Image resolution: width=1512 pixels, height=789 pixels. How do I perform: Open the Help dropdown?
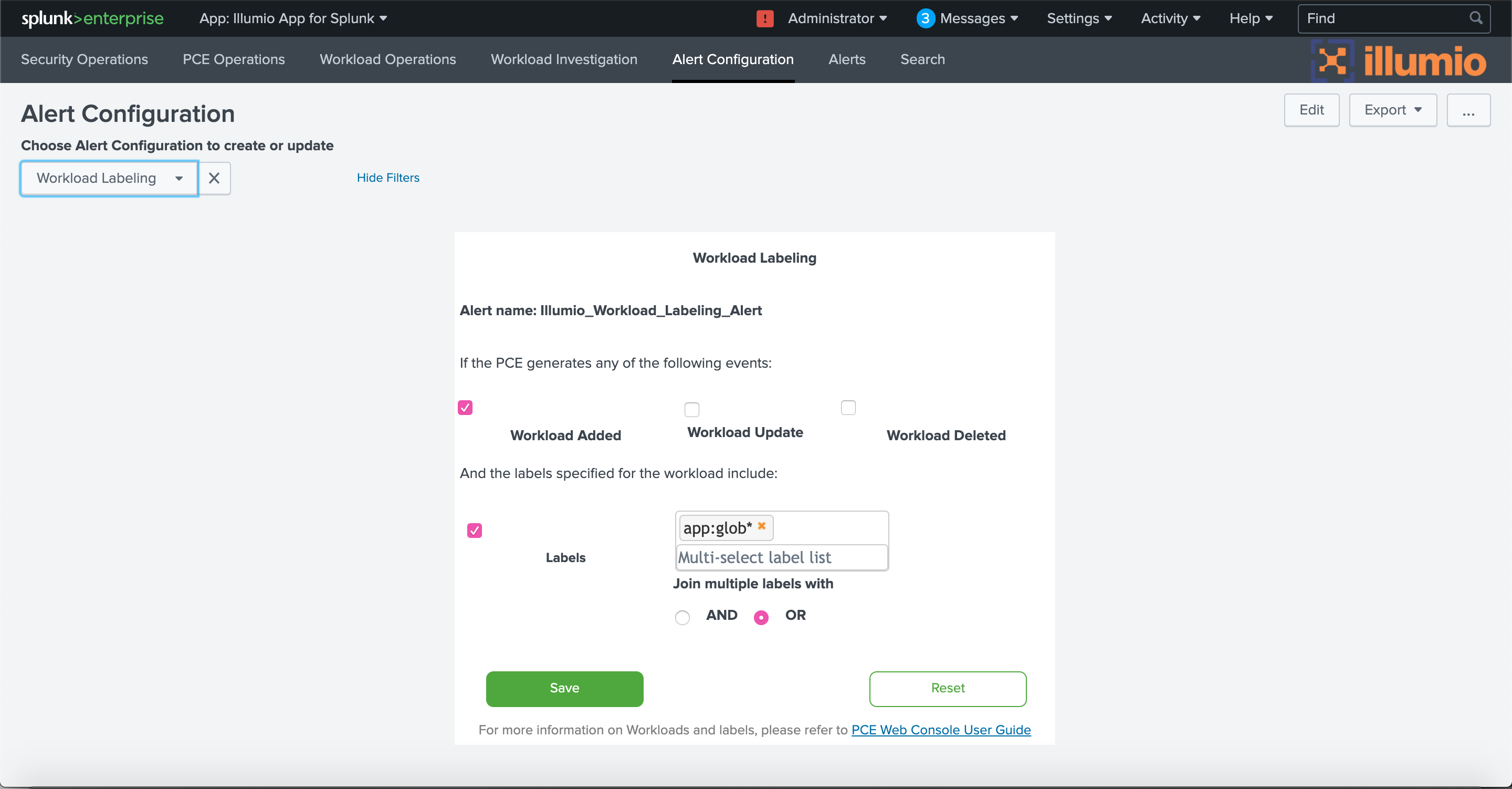(x=1251, y=18)
